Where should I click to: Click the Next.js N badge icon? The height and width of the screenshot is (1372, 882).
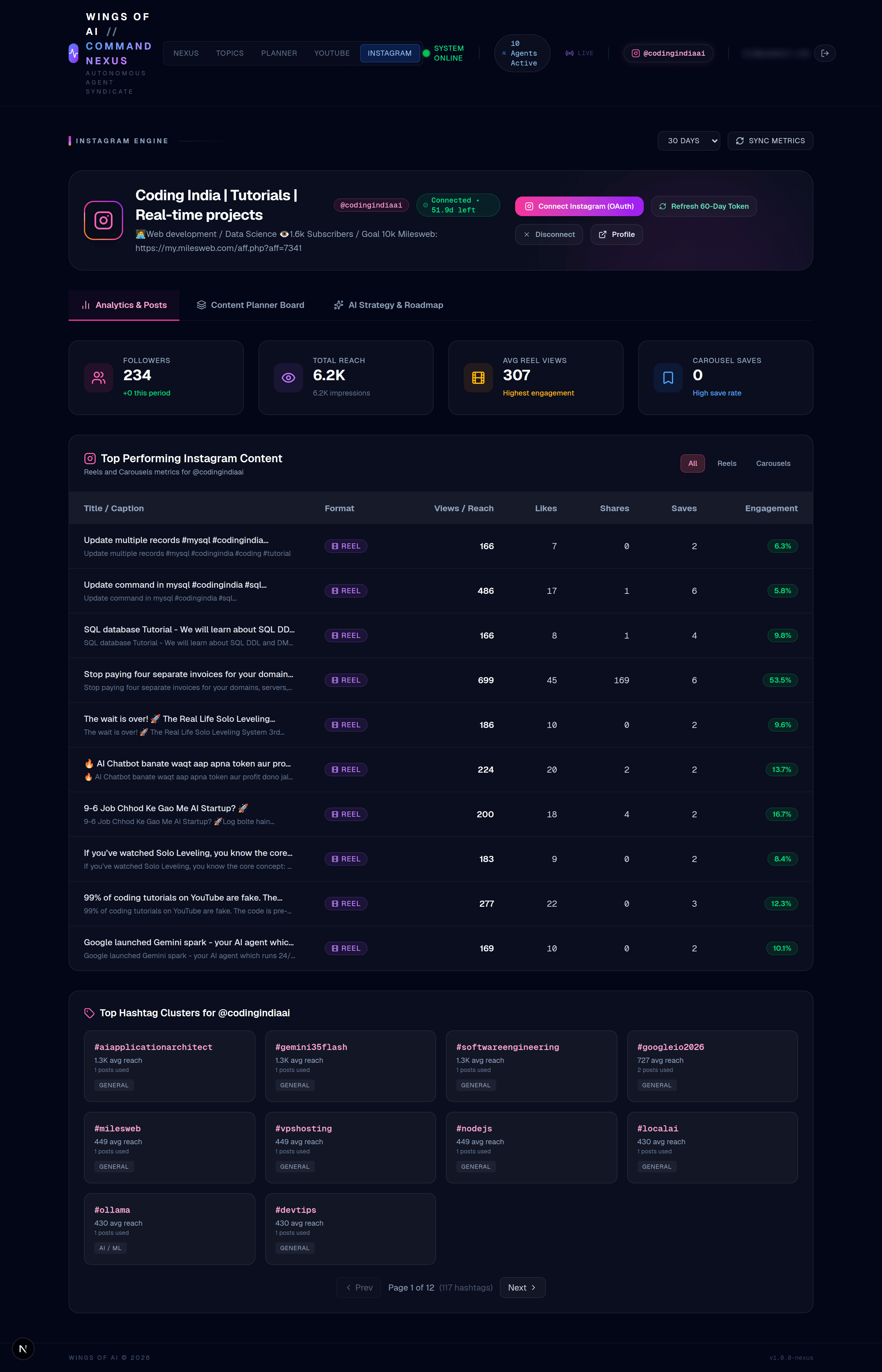coord(23,1349)
